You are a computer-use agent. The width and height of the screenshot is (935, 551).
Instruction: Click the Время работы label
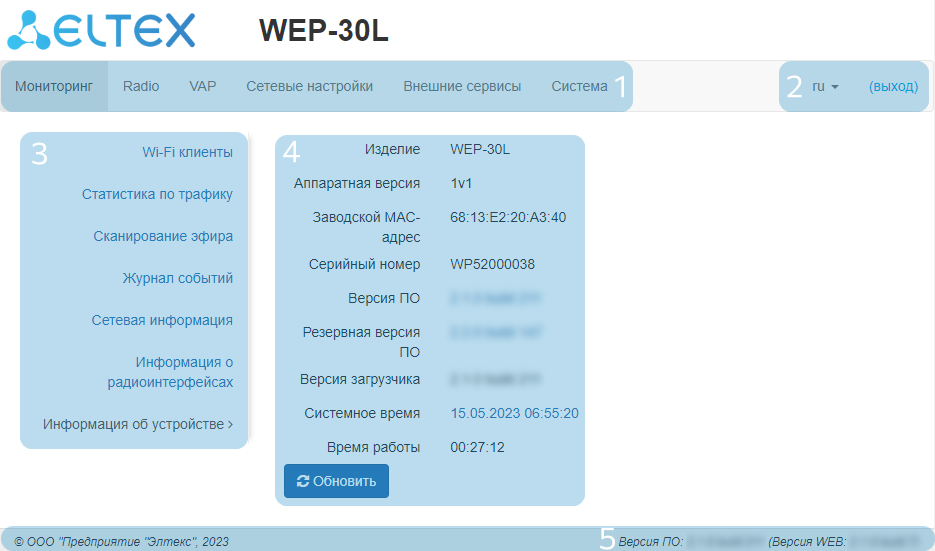tap(373, 447)
